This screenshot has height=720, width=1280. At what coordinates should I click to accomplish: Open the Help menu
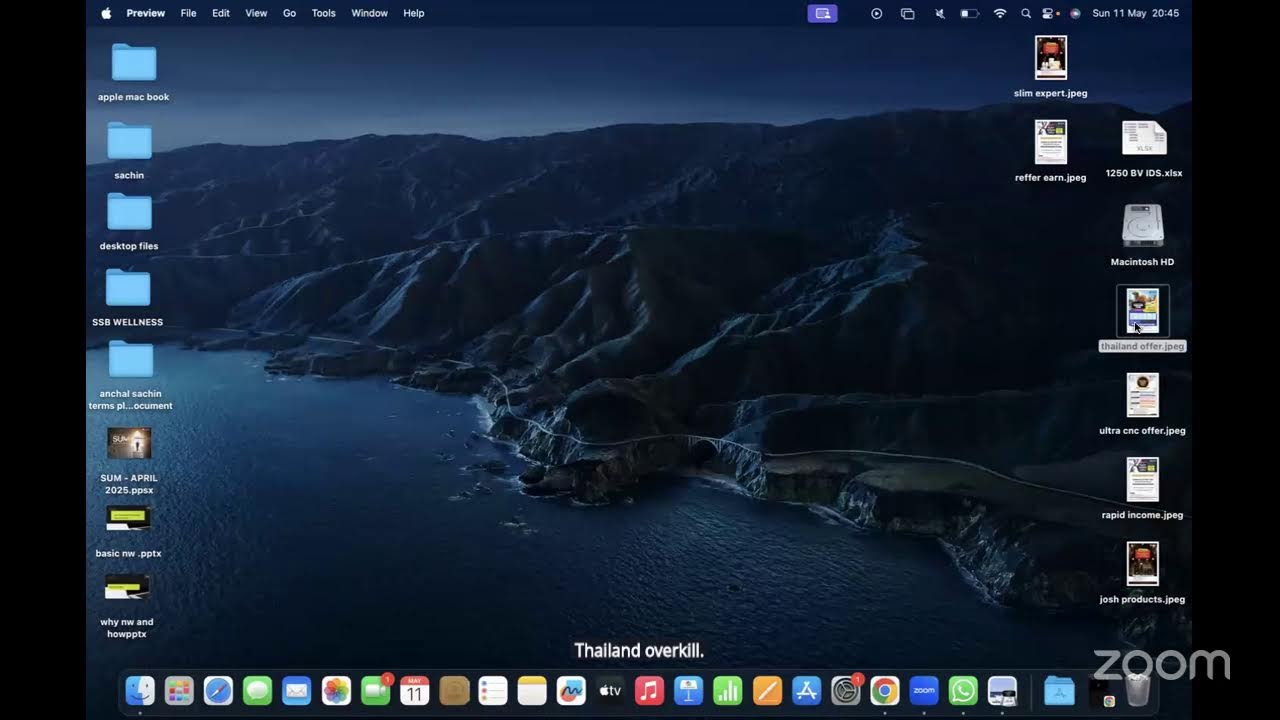coord(414,13)
